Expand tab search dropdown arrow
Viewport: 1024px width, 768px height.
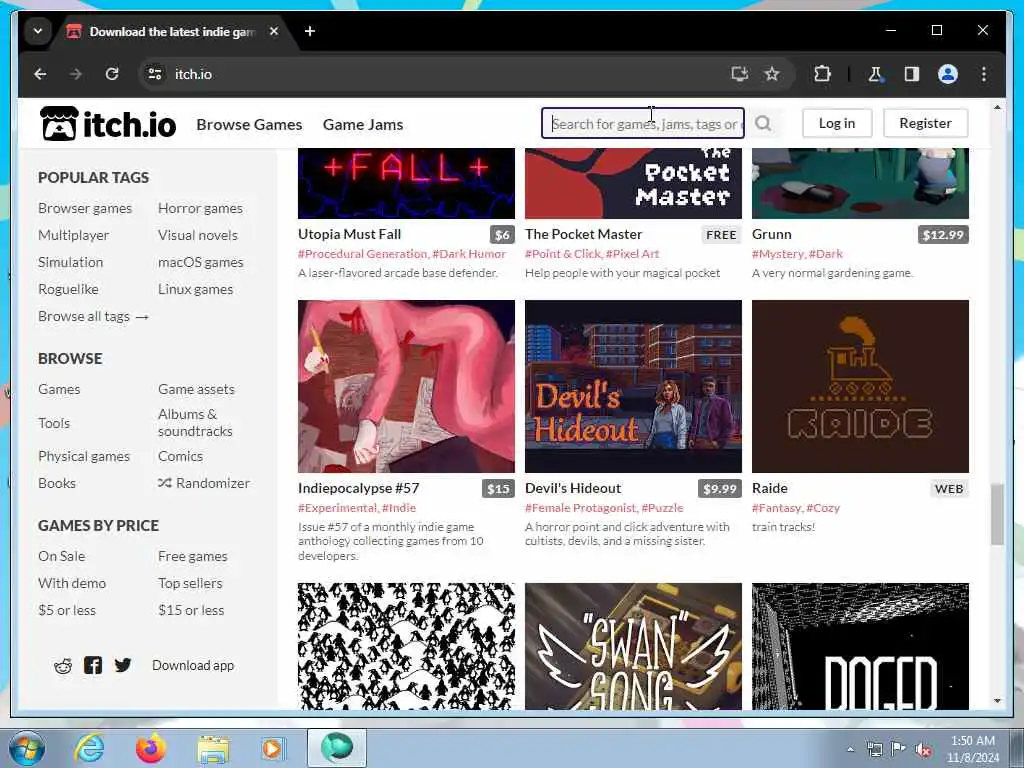(x=38, y=31)
